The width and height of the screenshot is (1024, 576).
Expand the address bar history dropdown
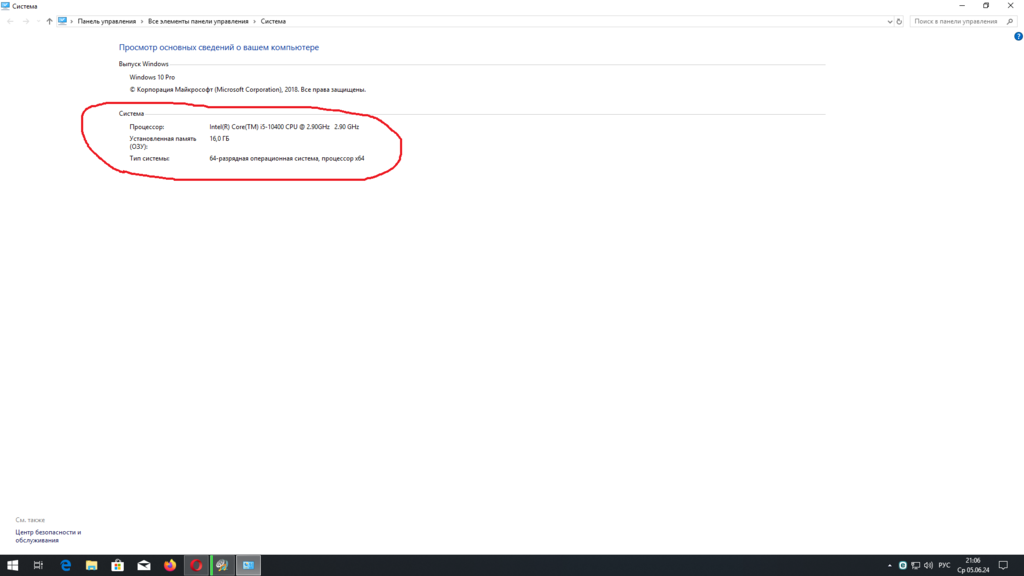tap(889, 21)
